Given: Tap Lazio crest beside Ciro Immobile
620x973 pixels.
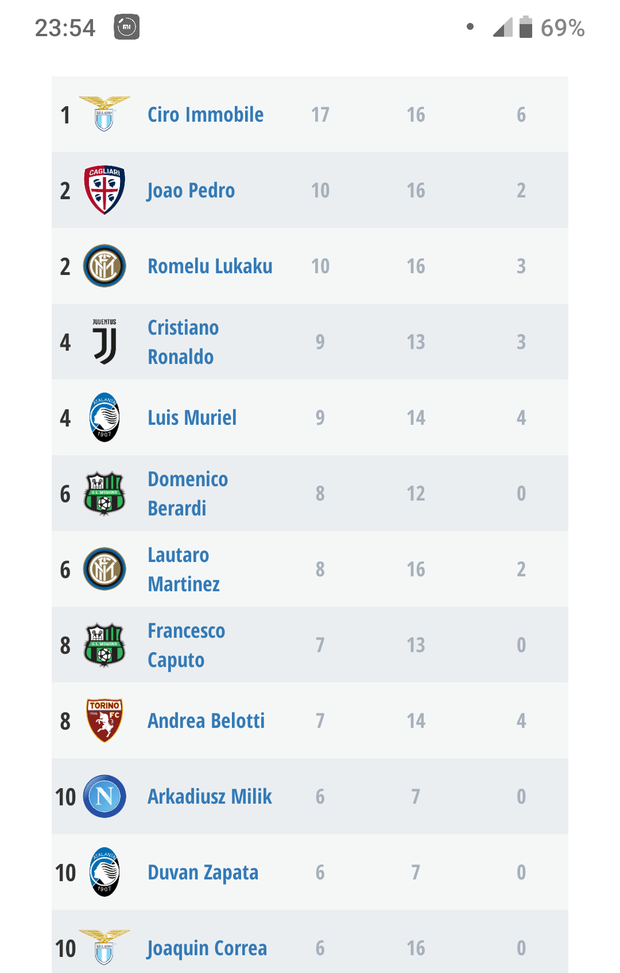Looking at the screenshot, I should [x=104, y=114].
